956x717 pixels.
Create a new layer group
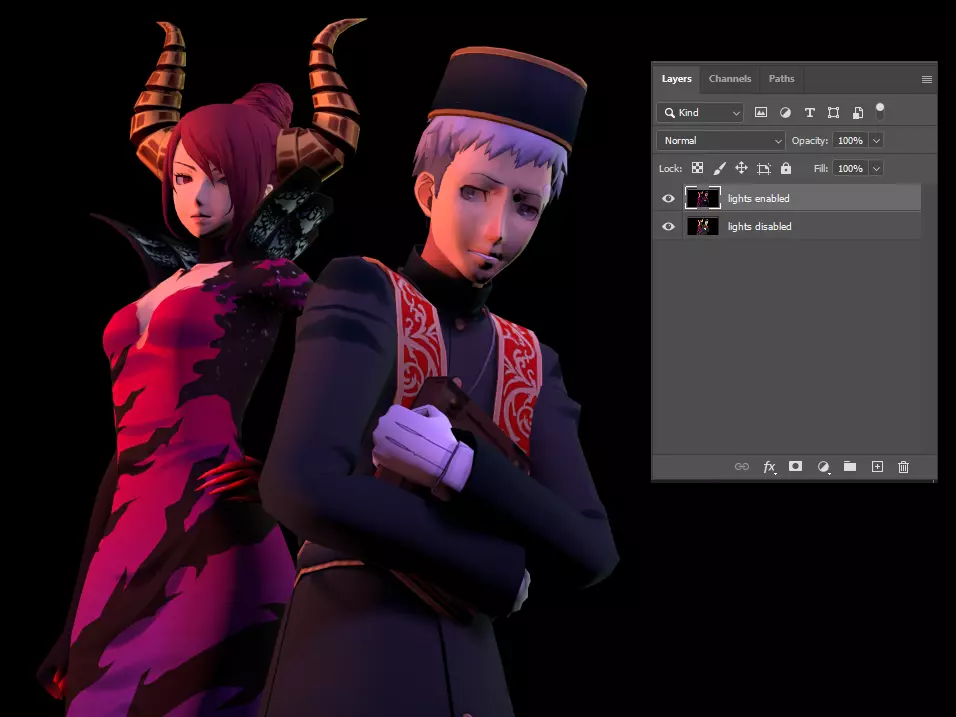coord(850,466)
